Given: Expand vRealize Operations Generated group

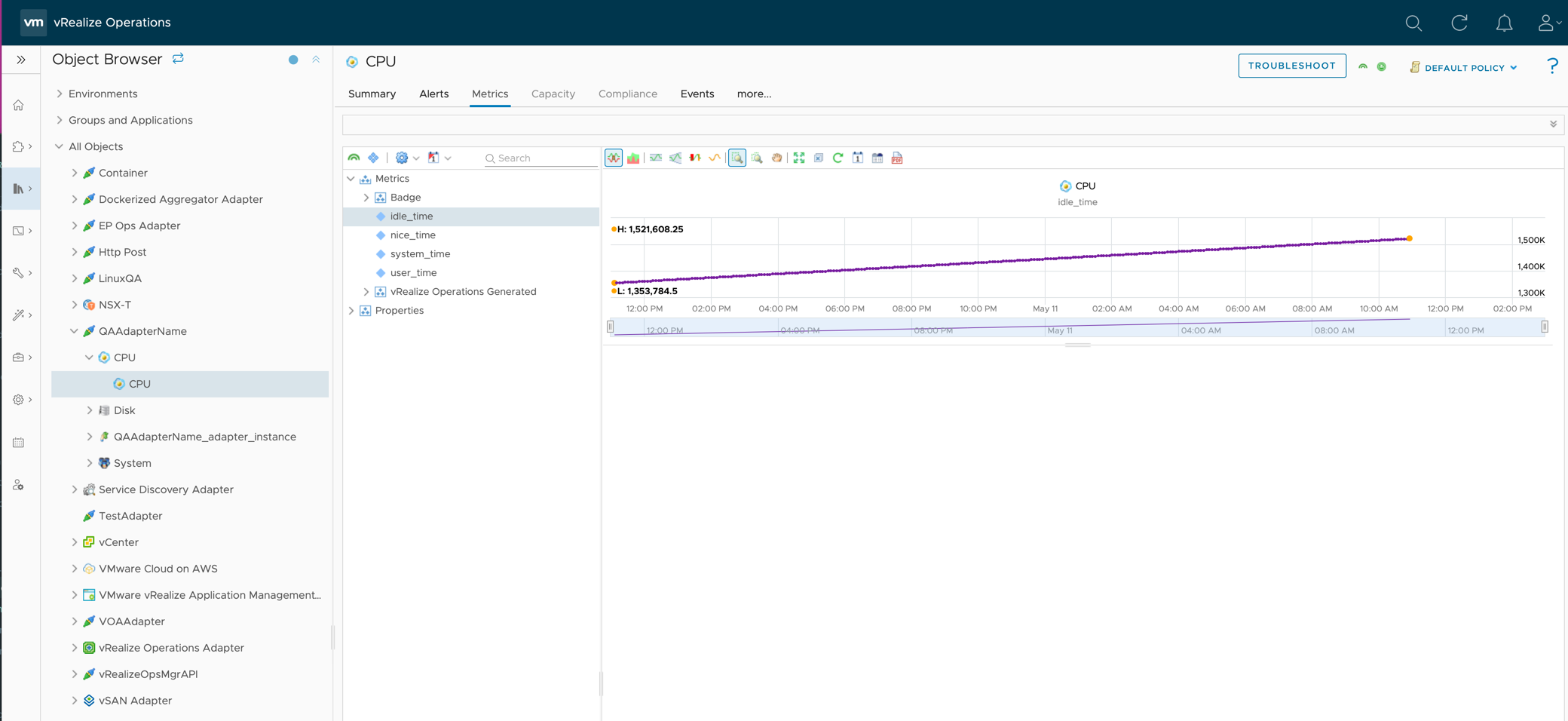Looking at the screenshot, I should pos(366,292).
